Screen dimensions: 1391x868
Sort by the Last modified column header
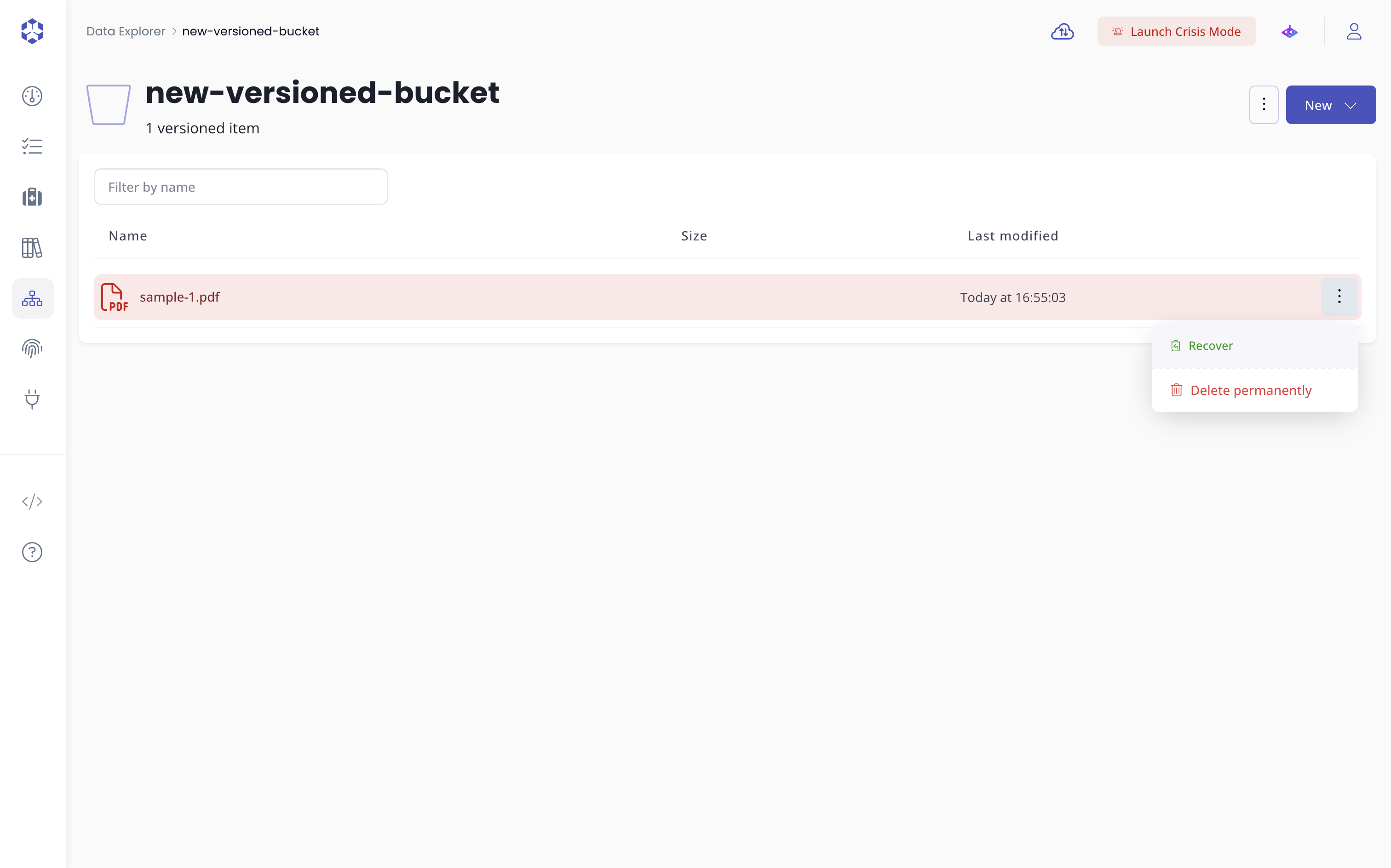1012,236
